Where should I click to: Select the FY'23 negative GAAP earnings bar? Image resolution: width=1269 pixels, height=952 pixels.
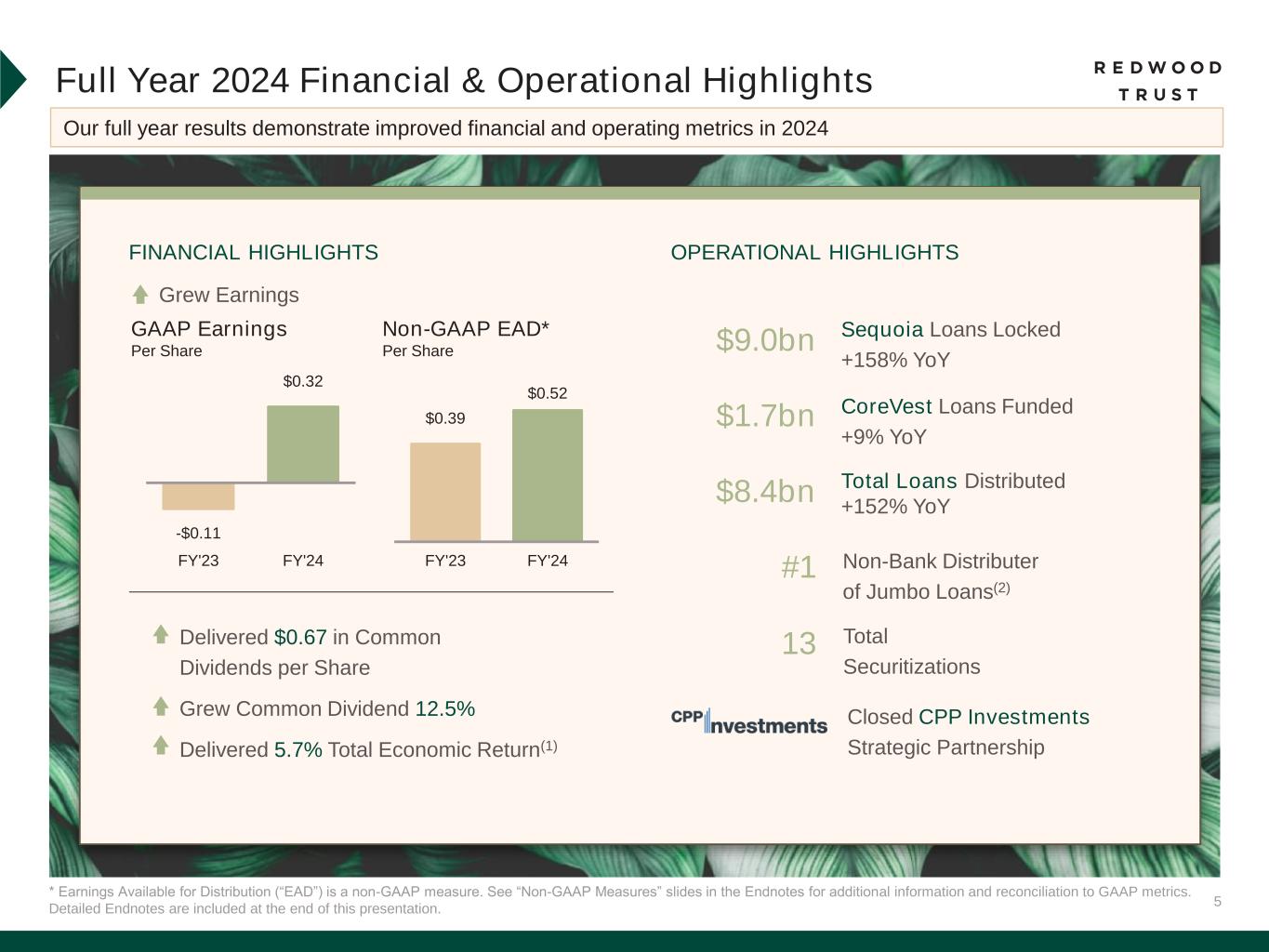tap(198, 496)
